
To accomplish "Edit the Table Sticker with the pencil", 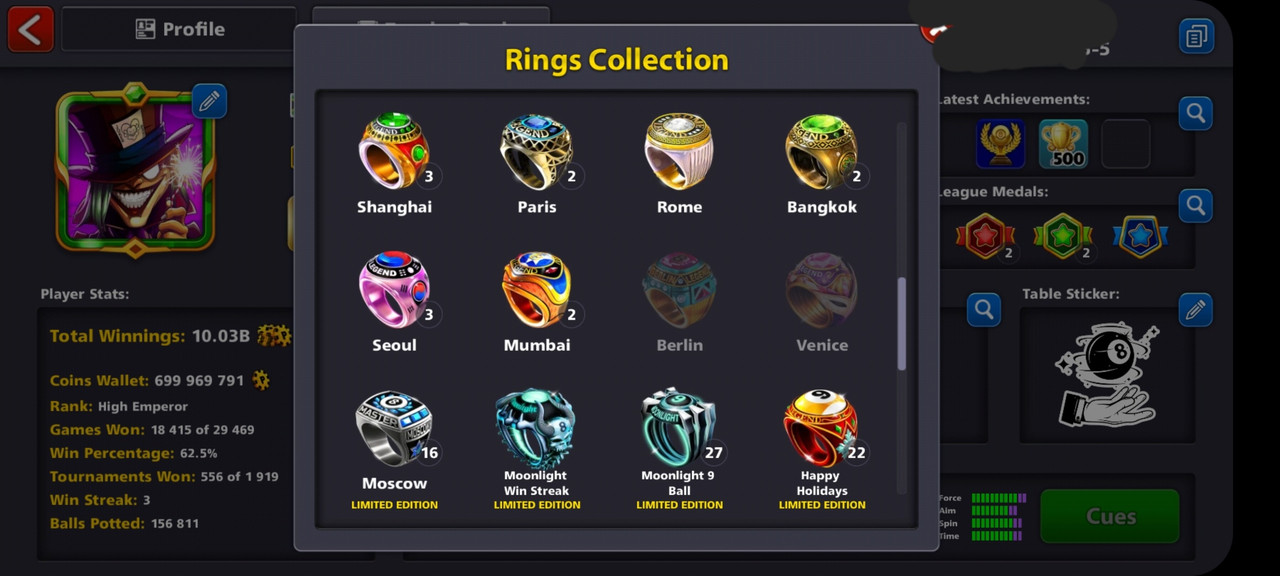I will click(x=1195, y=310).
